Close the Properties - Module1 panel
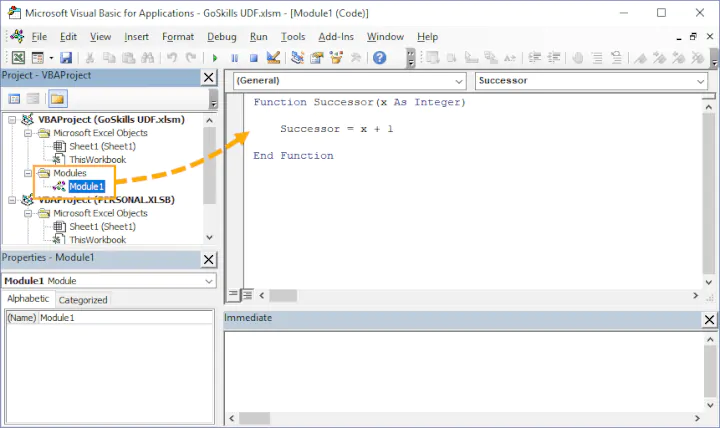The image size is (720, 428). point(209,259)
